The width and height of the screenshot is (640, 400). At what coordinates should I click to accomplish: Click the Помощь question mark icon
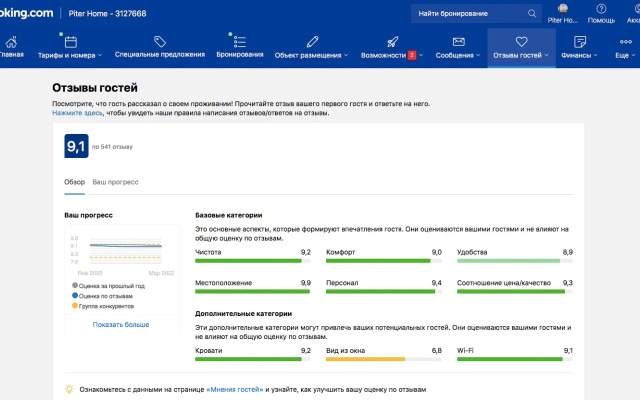point(601,8)
